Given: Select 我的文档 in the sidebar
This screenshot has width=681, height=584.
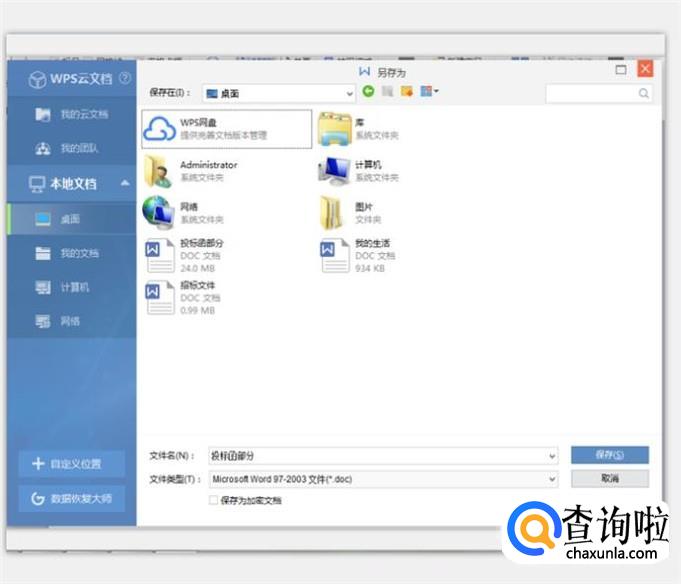Looking at the screenshot, I should click(x=72, y=253).
